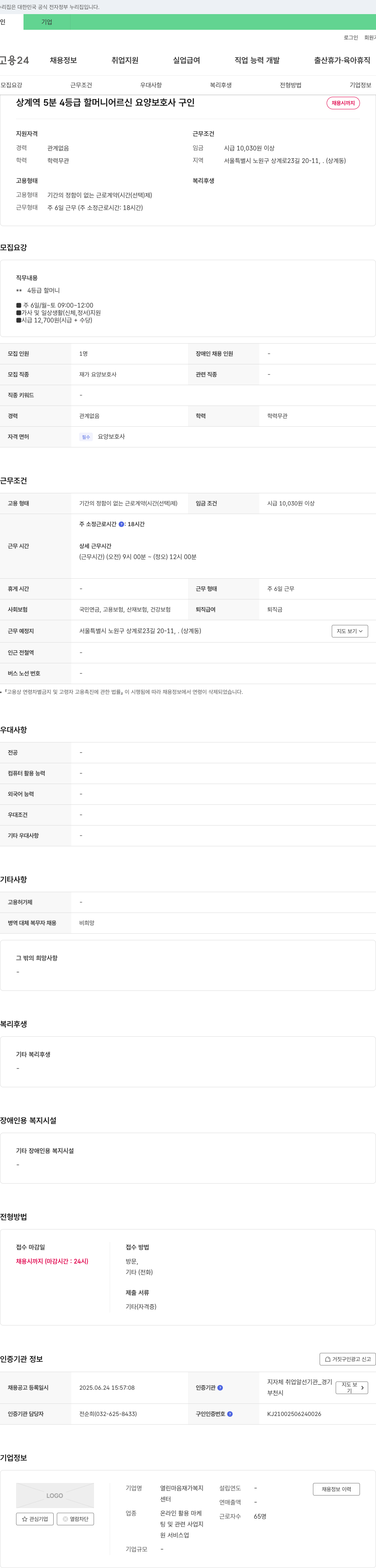Report false ad via 거짓구인광고 신고
Viewport: 376px width, 1568px height.
click(x=347, y=1359)
